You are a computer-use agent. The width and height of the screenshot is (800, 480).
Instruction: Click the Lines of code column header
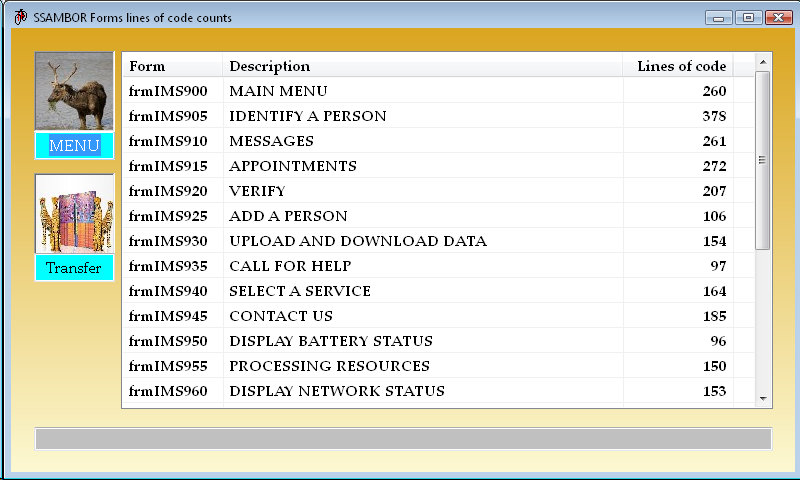680,66
